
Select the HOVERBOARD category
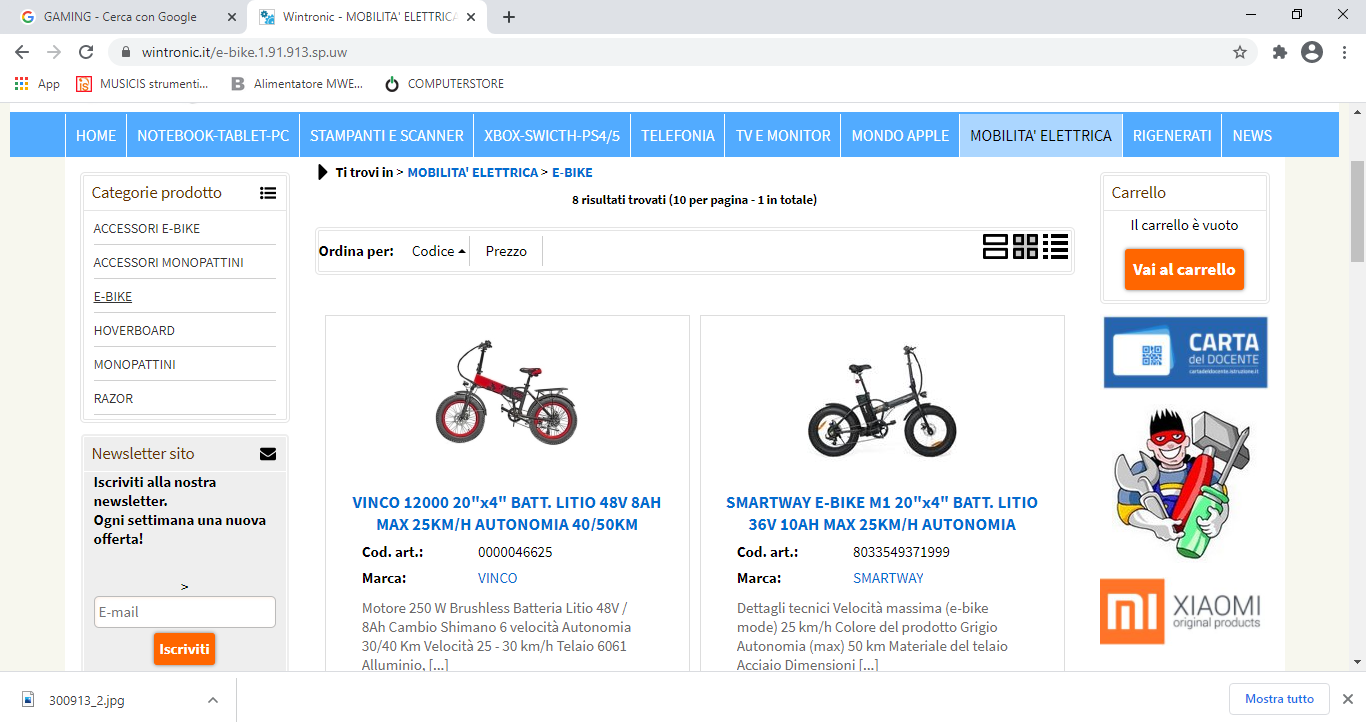(x=134, y=331)
